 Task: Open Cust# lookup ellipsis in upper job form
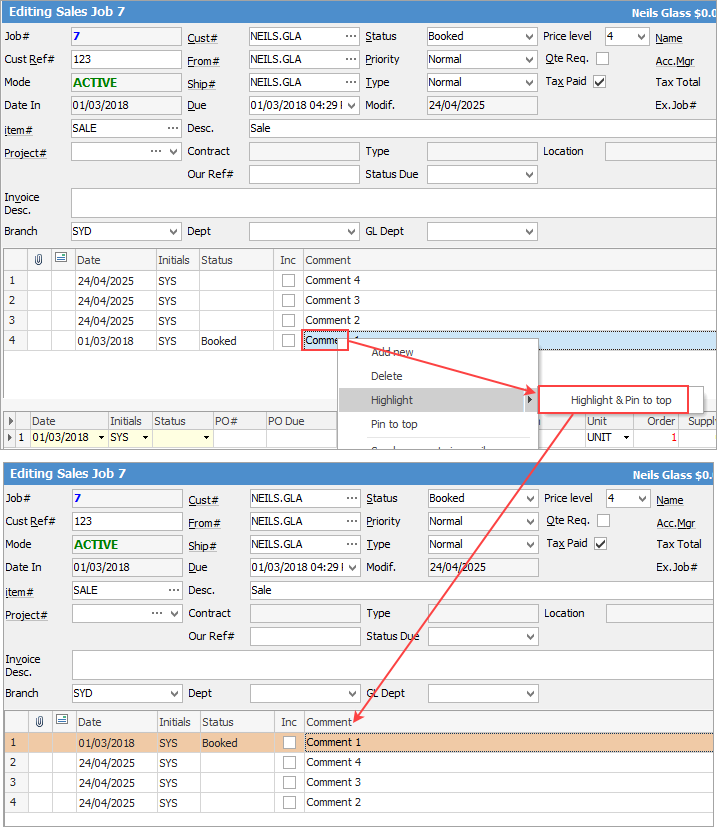[350, 36]
